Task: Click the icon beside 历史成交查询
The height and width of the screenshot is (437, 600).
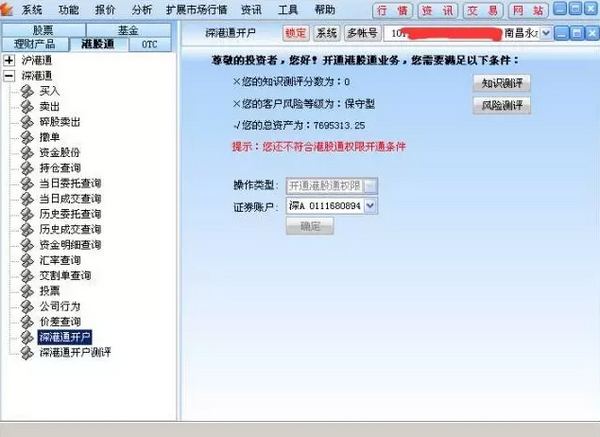Action: click(27, 229)
